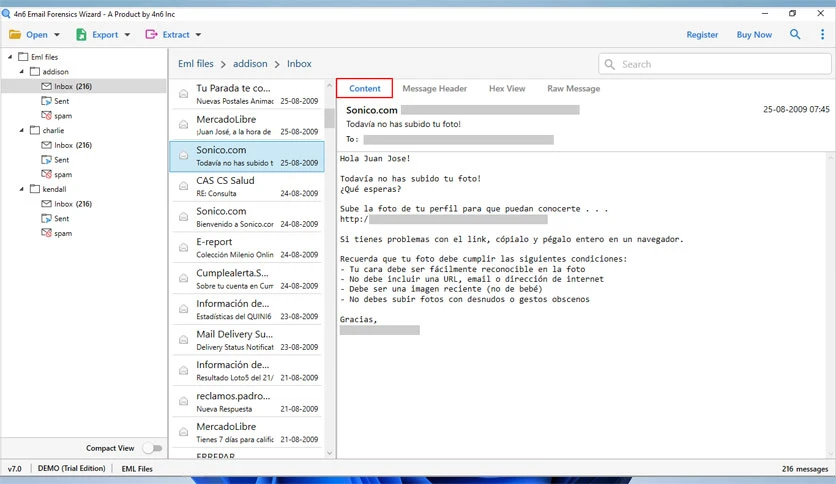Open the Export menu
Screen dimensions: 836x484
[x=97, y=35]
